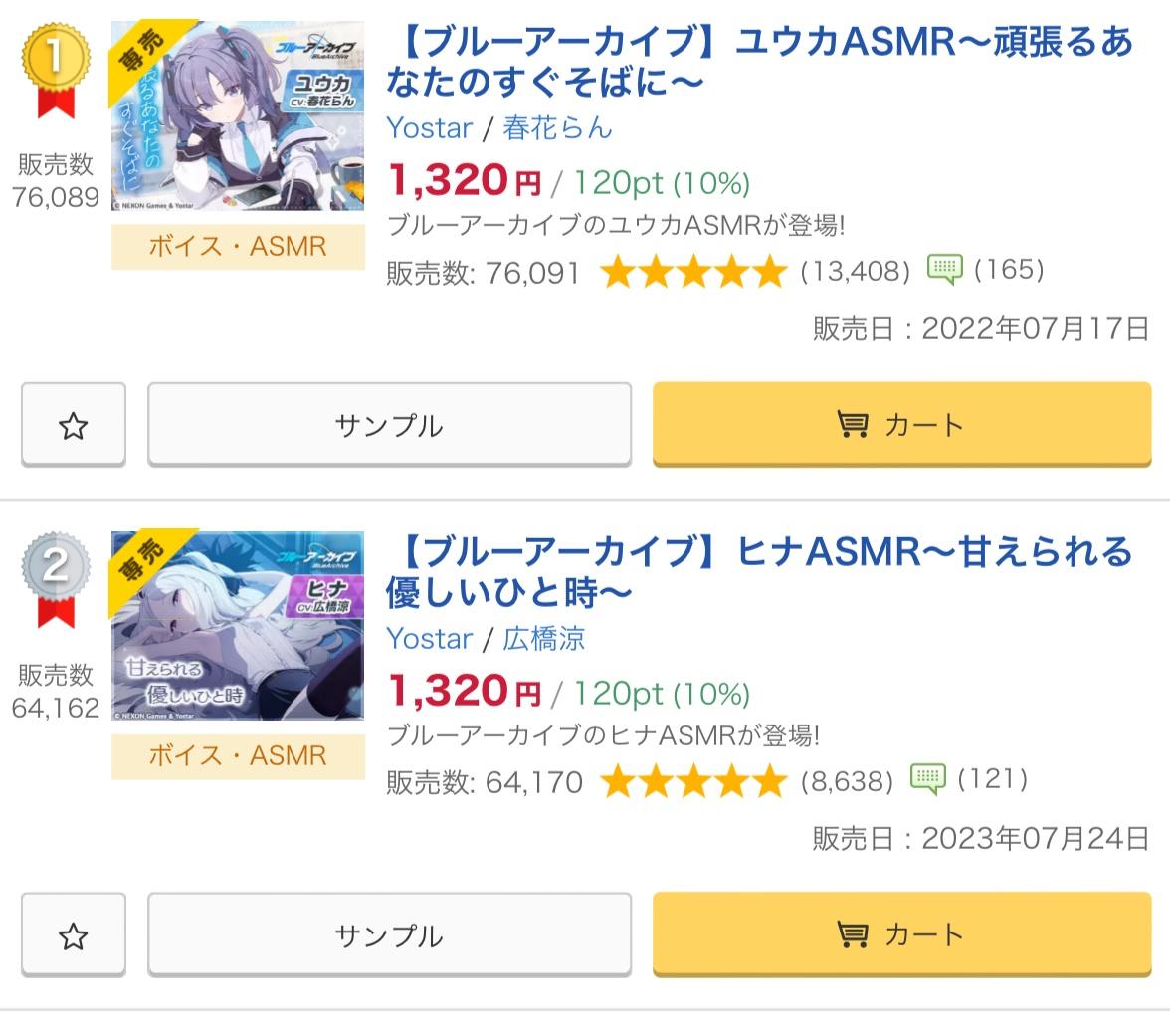Click the five-star rating for Hina ASMR
1173x1036 pixels.
(x=692, y=781)
